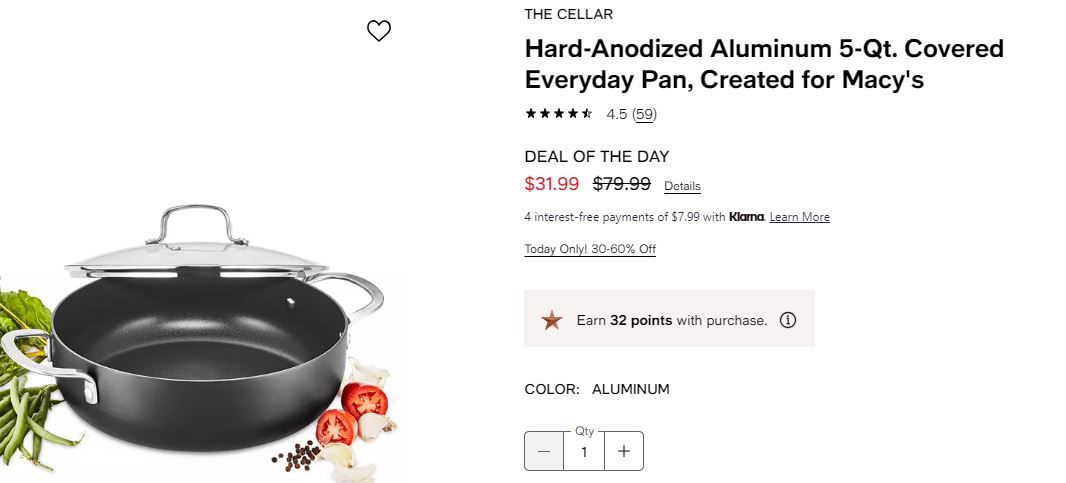Click the crossed-out $79.99 original price
The image size is (1066, 483).
click(622, 184)
